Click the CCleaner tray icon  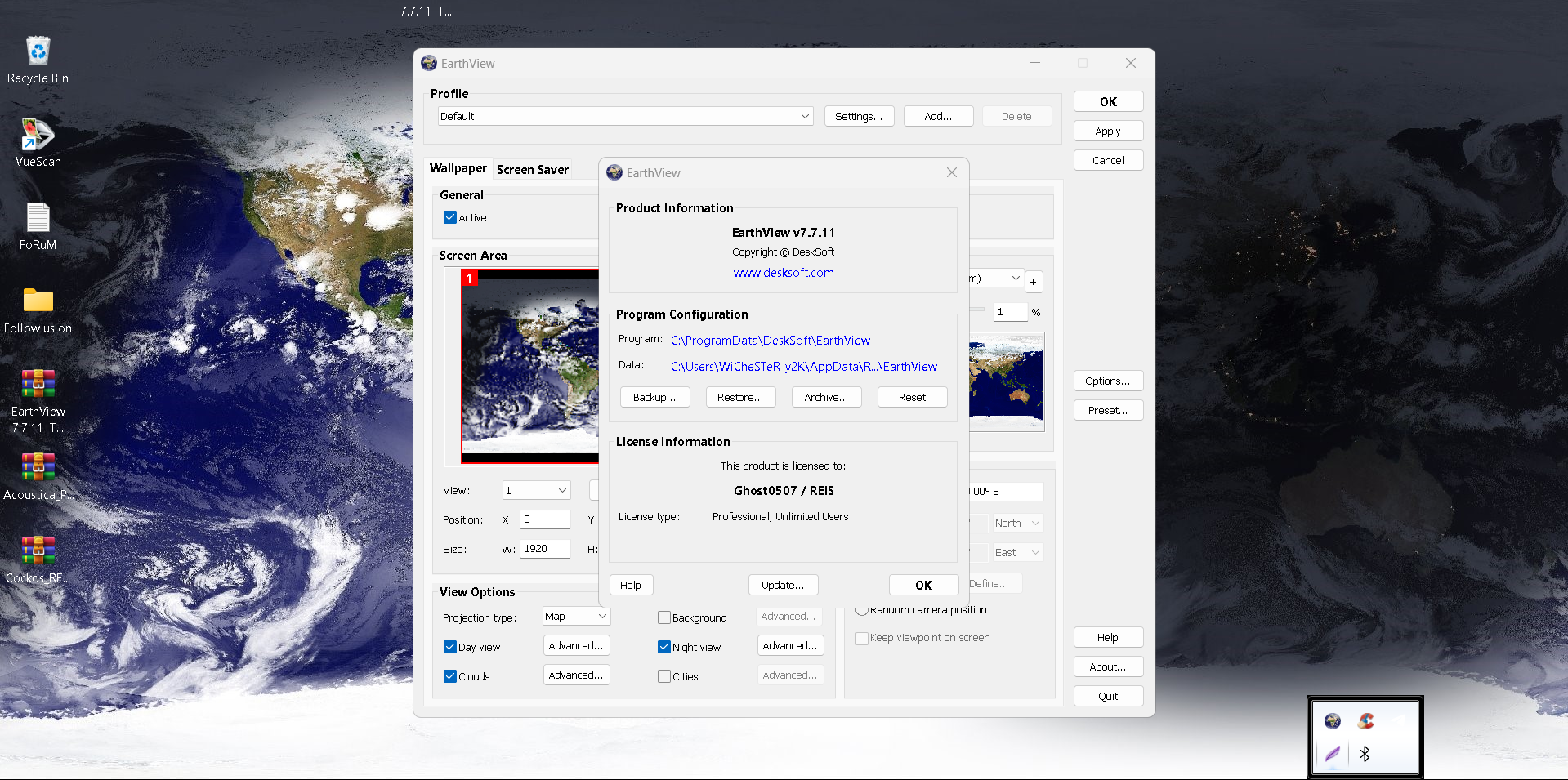coord(1365,720)
